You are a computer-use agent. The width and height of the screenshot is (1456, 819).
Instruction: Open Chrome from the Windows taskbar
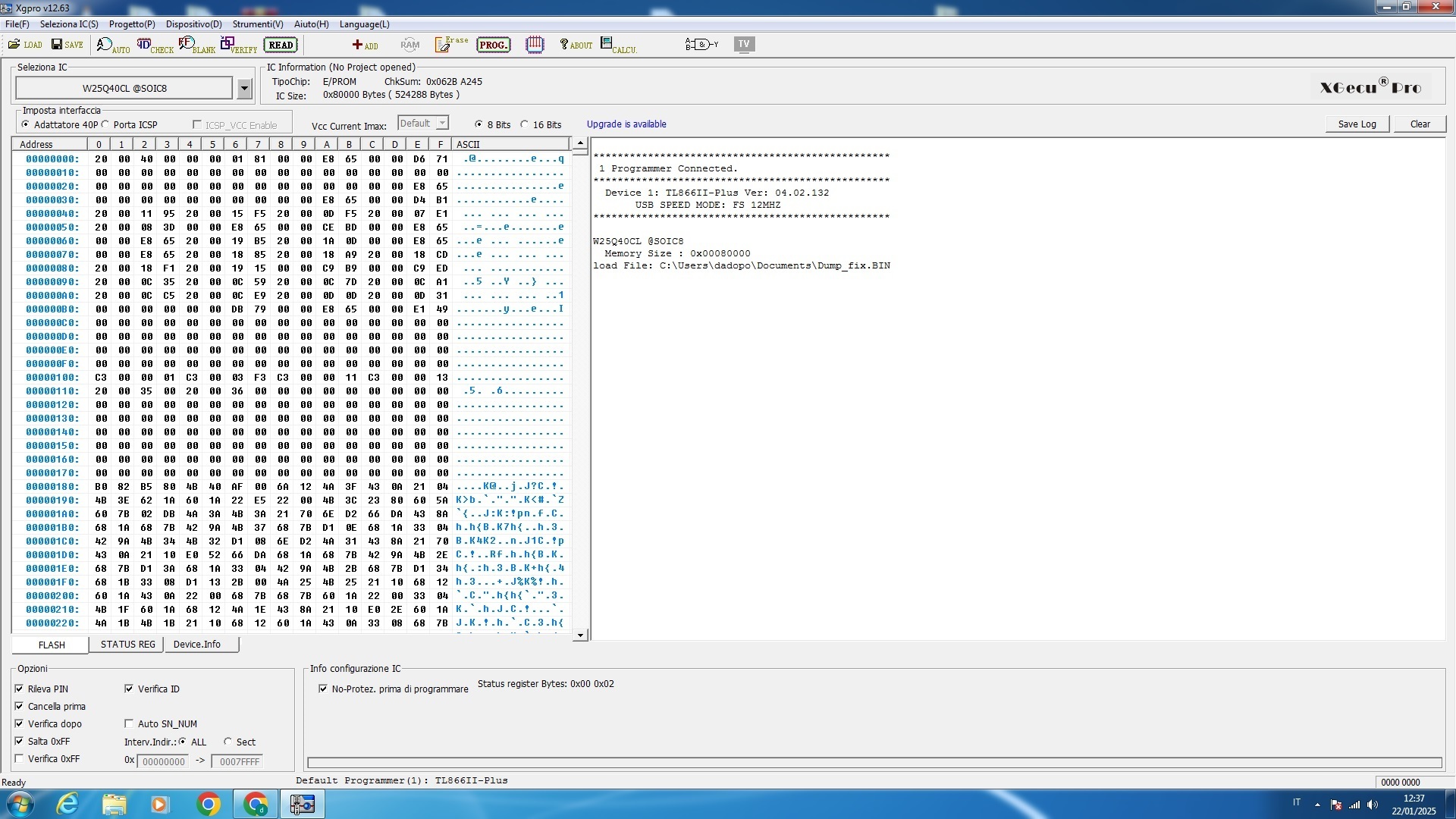click(209, 804)
